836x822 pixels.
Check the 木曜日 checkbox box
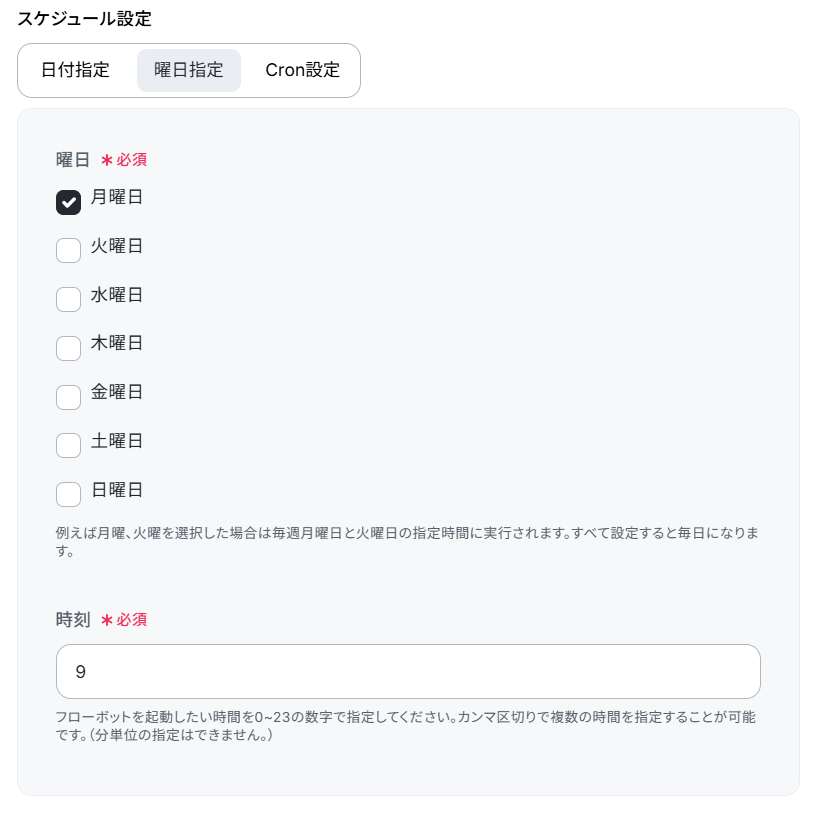[x=68, y=348]
